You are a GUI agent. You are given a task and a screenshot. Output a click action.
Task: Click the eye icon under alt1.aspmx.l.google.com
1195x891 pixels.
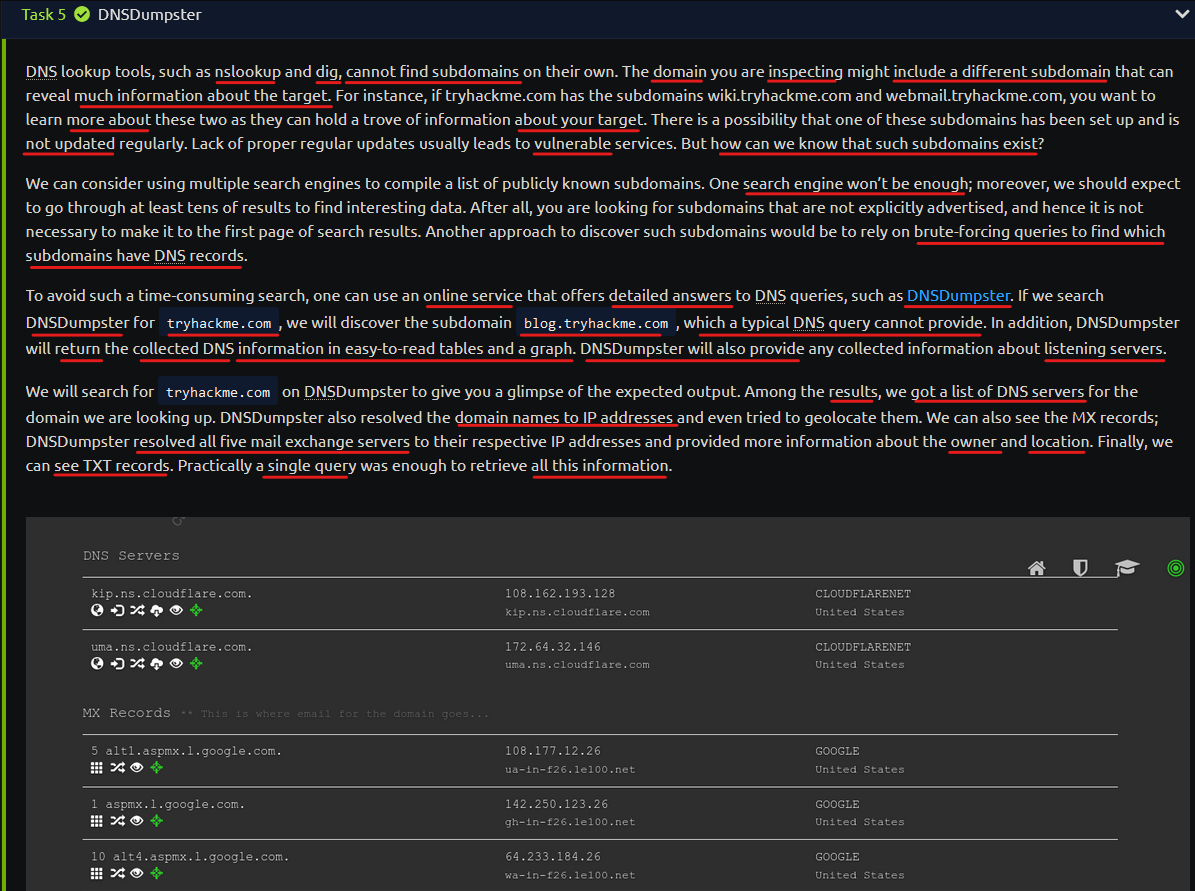[136, 768]
